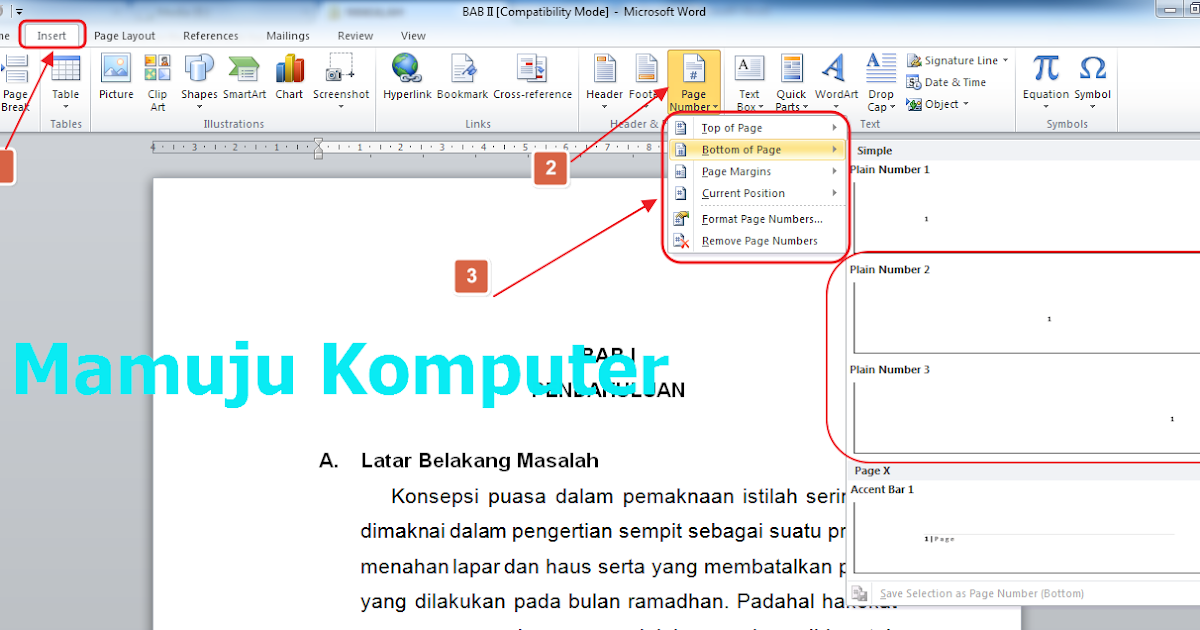This screenshot has height=630, width=1200.
Task: Select Bottom of Page menu item
Action: (758, 150)
